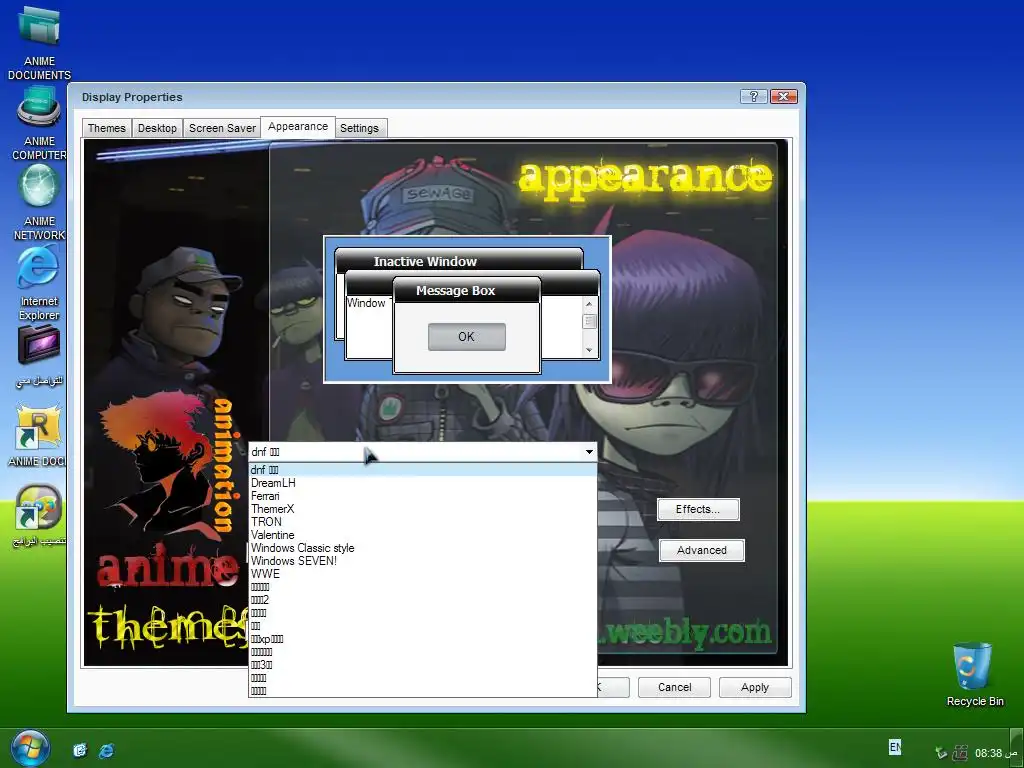Click the Inactive Window title bar preview
This screenshot has height=768, width=1024.
[458, 261]
